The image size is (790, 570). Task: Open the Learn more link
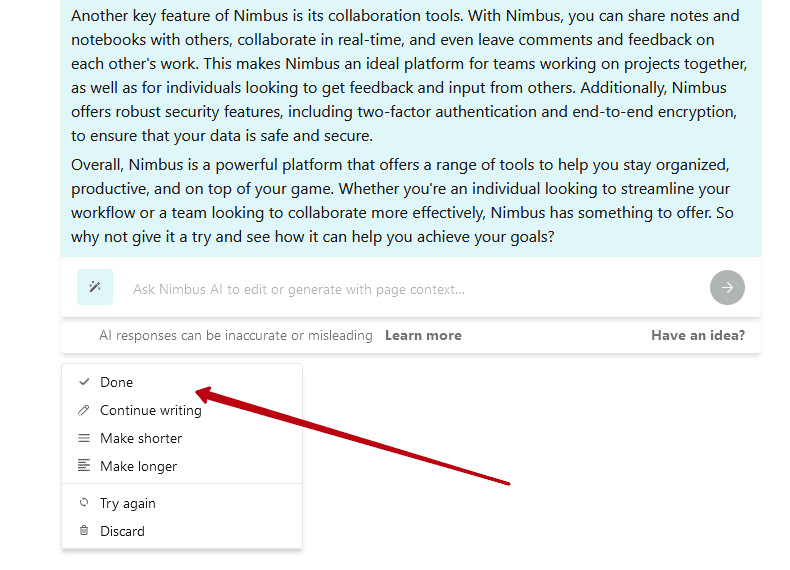(x=423, y=336)
